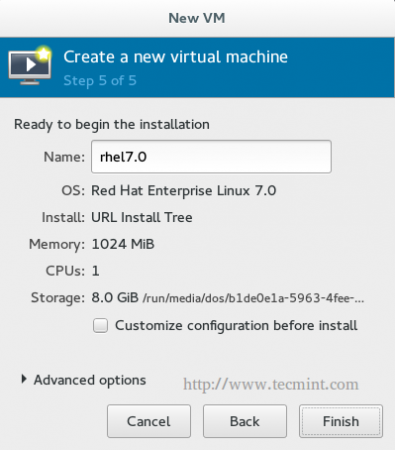Go back with the Back button

(245, 421)
